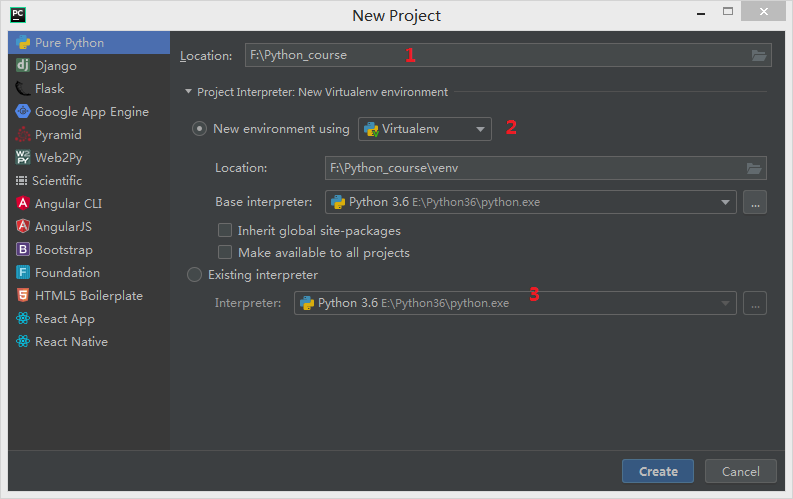Pick the Angular CLI icon
Viewport: 793px width, 499px height.
point(23,203)
